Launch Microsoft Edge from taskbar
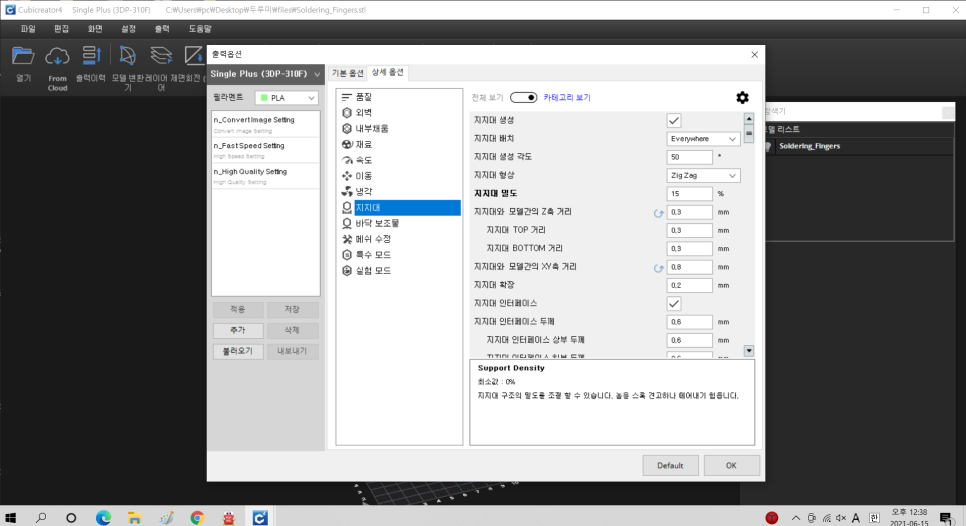Image resolution: width=966 pixels, height=526 pixels. point(103,518)
